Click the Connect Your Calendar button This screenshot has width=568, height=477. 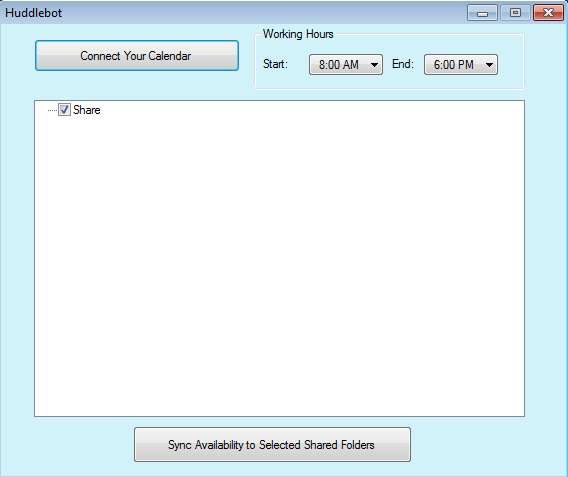coord(137,55)
